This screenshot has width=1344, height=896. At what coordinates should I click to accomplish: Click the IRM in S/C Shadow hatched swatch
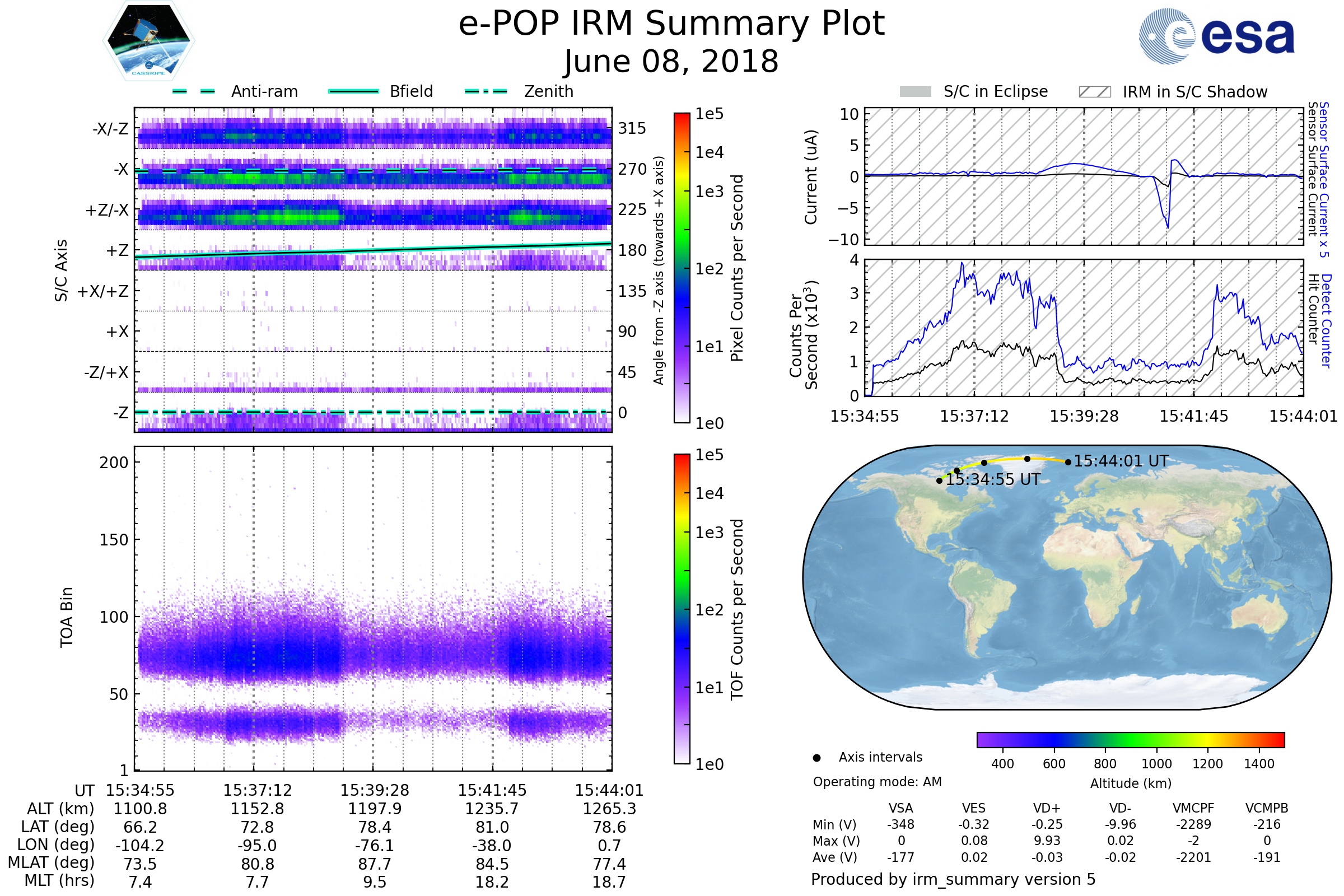pos(1095,92)
